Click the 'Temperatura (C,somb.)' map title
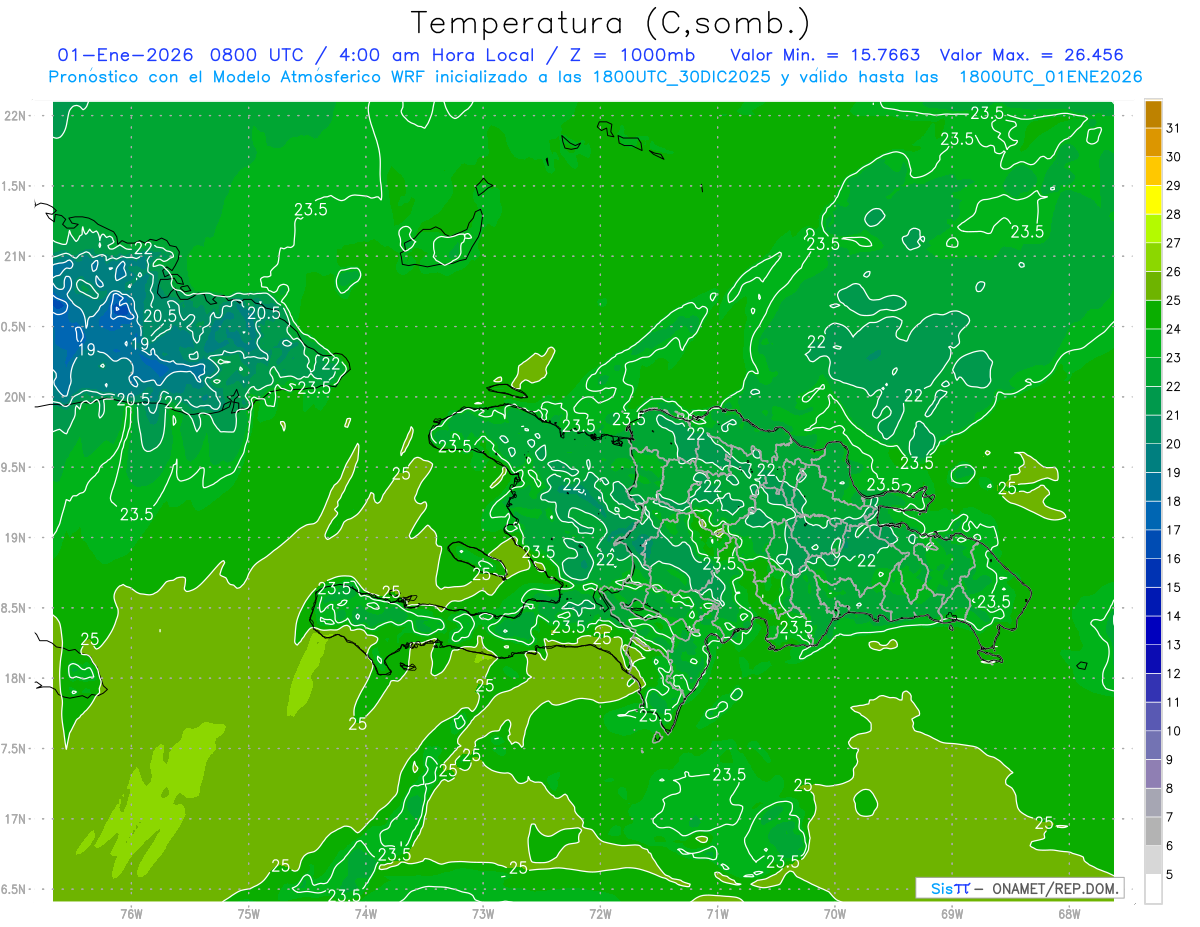 (611, 22)
